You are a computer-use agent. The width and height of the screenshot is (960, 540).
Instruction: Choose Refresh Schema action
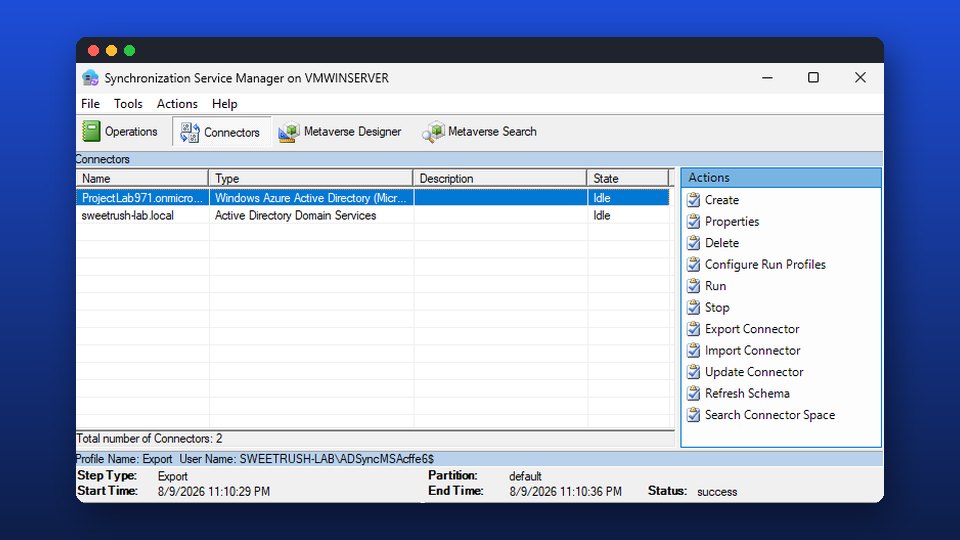747,393
